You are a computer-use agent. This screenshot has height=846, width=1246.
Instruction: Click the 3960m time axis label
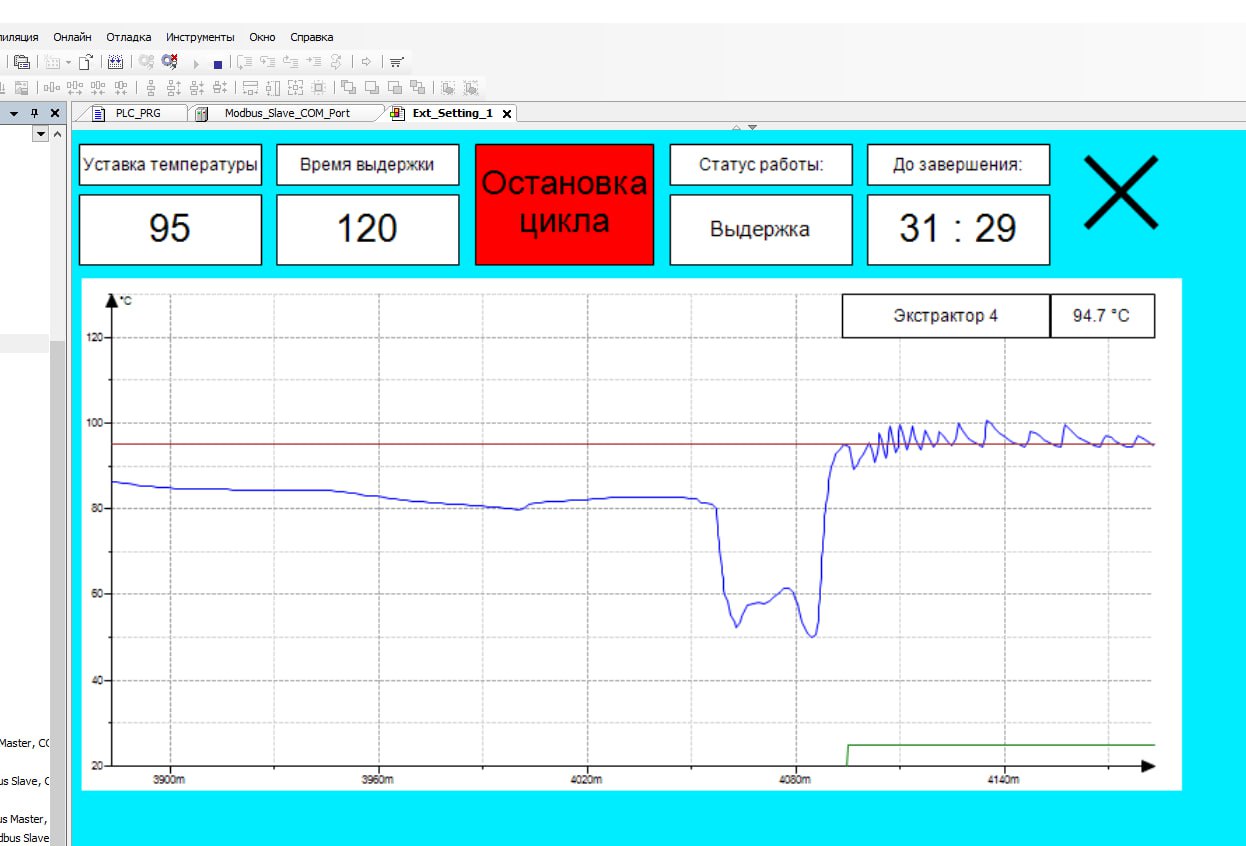pos(378,779)
